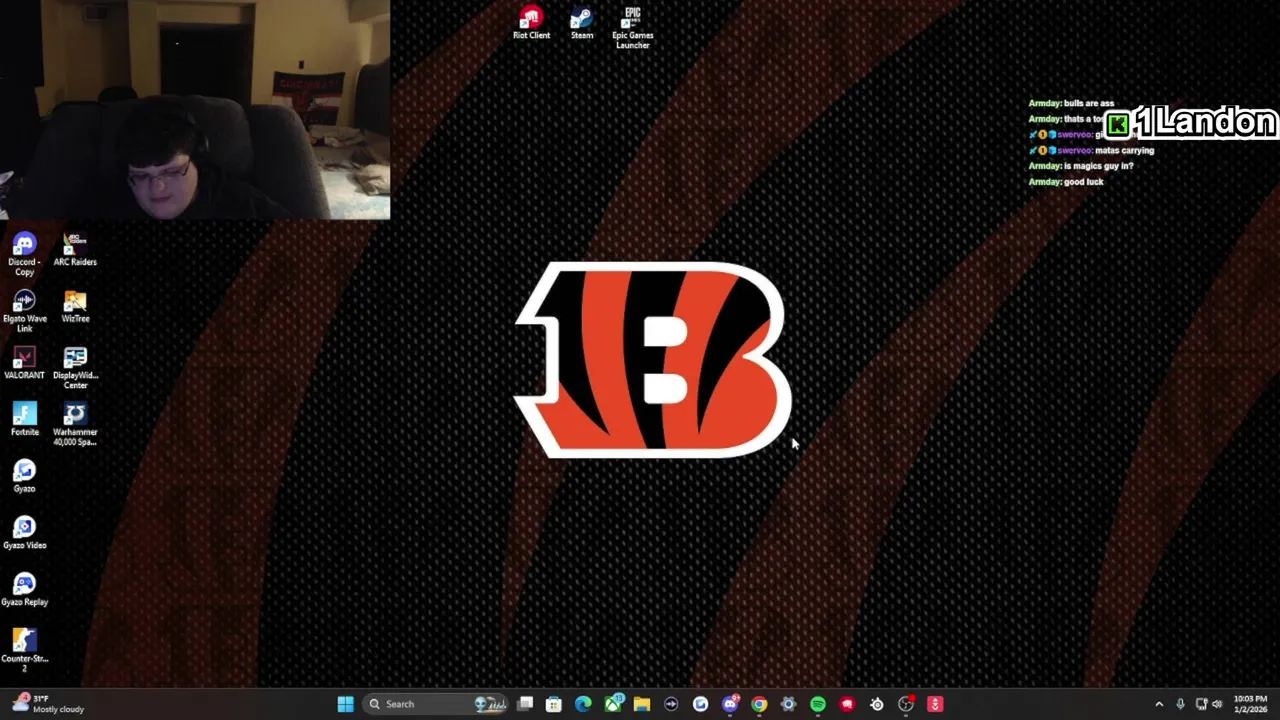Screen dimensions: 1280x720
Task: Launch Microsoft Edge from the taskbar
Action: tap(583, 704)
